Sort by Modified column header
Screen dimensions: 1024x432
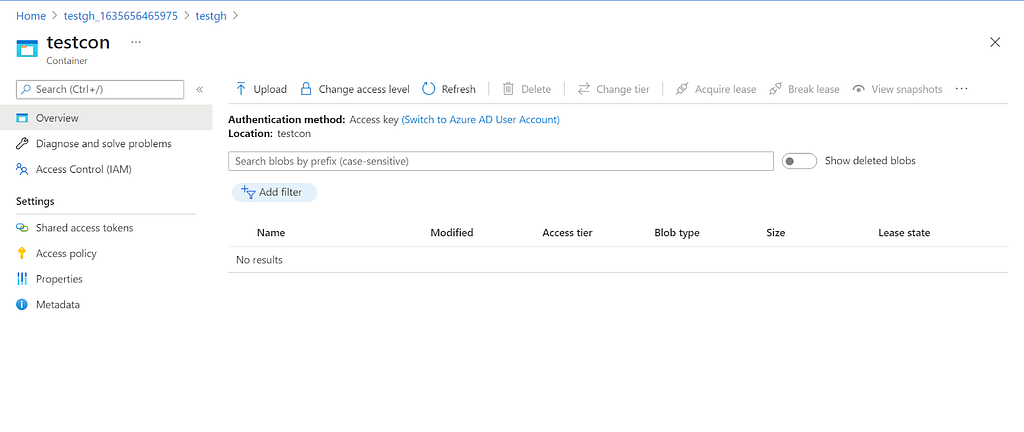tap(452, 233)
